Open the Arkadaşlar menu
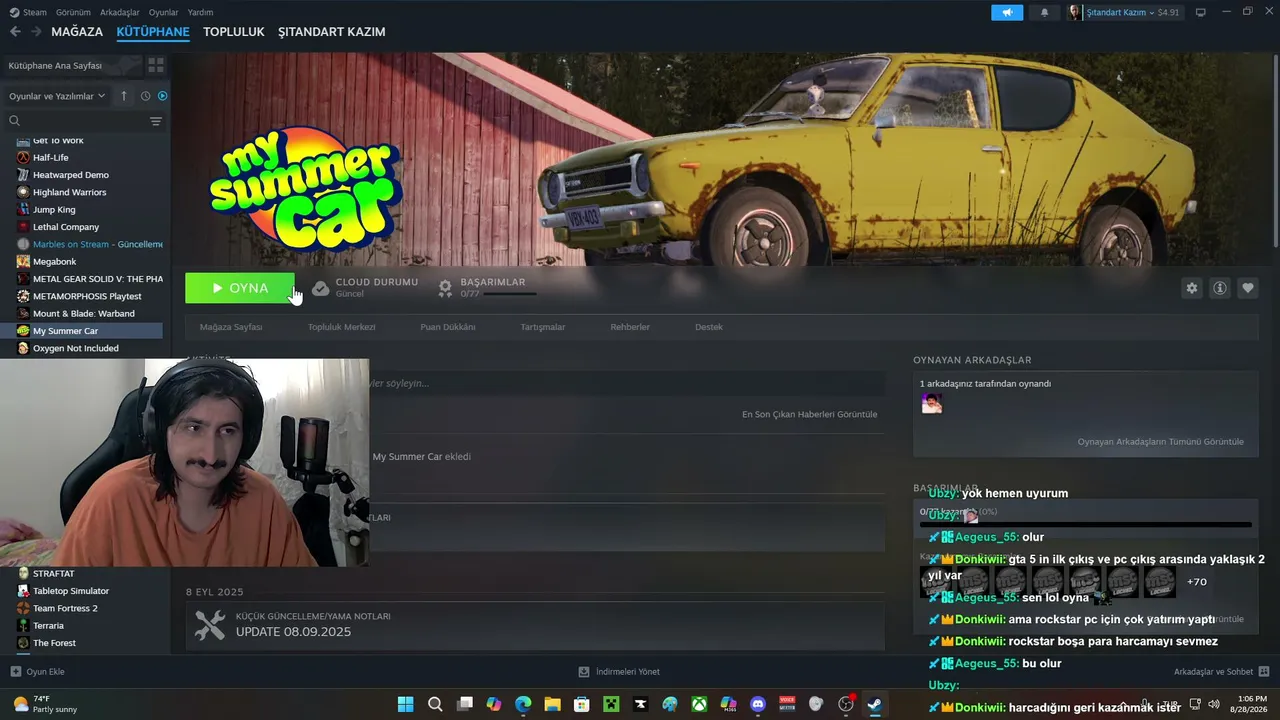The image size is (1280, 720). coord(120,12)
